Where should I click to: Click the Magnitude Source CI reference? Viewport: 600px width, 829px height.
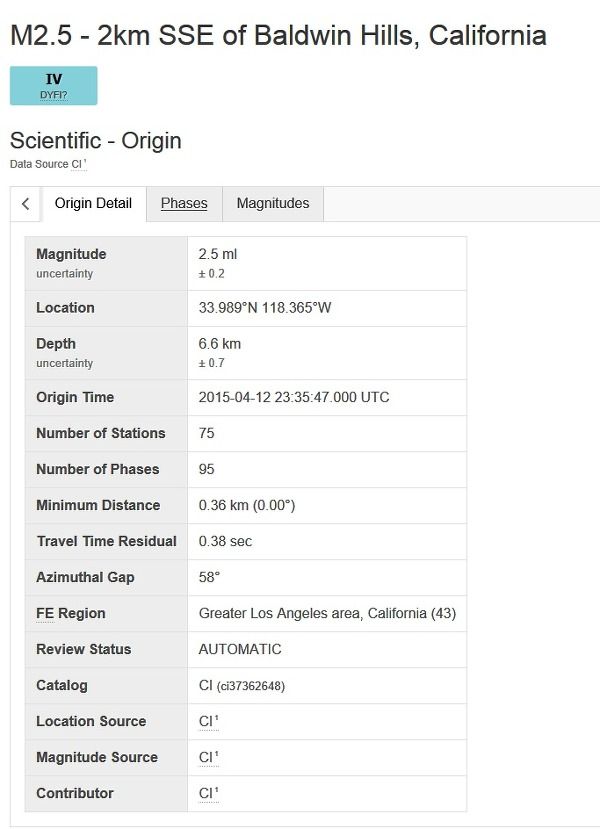click(x=208, y=757)
